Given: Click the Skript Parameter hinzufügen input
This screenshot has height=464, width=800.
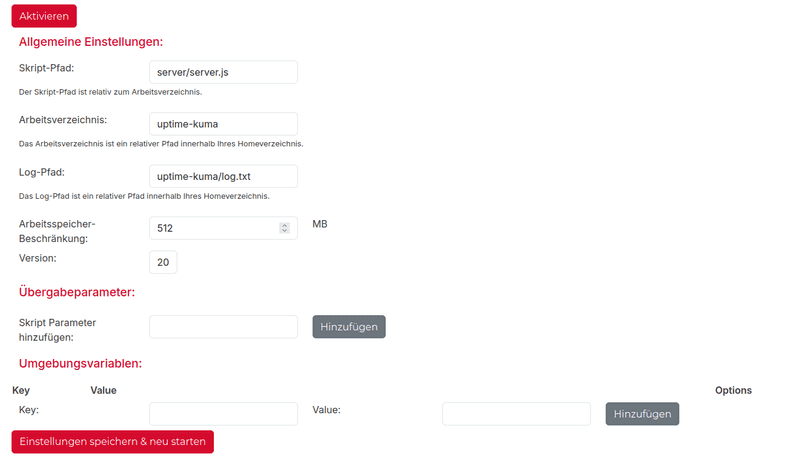Looking at the screenshot, I should coord(223,327).
